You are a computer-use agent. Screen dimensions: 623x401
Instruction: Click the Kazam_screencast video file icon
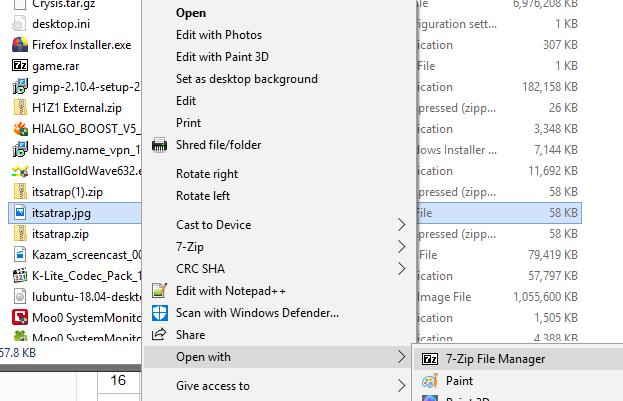[x=20, y=254]
